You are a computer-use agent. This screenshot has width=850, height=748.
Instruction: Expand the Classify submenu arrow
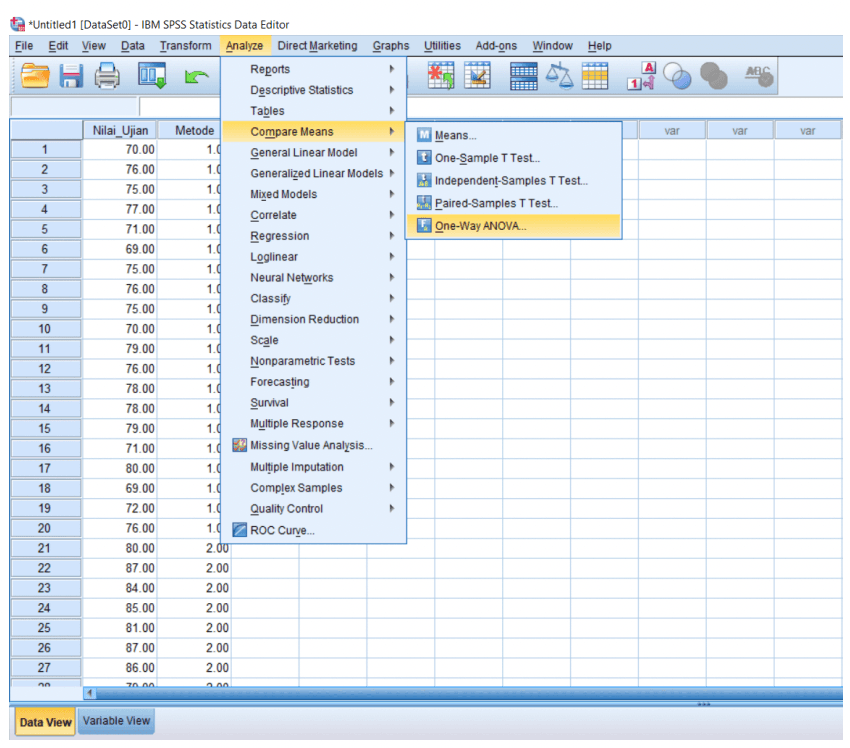391,298
